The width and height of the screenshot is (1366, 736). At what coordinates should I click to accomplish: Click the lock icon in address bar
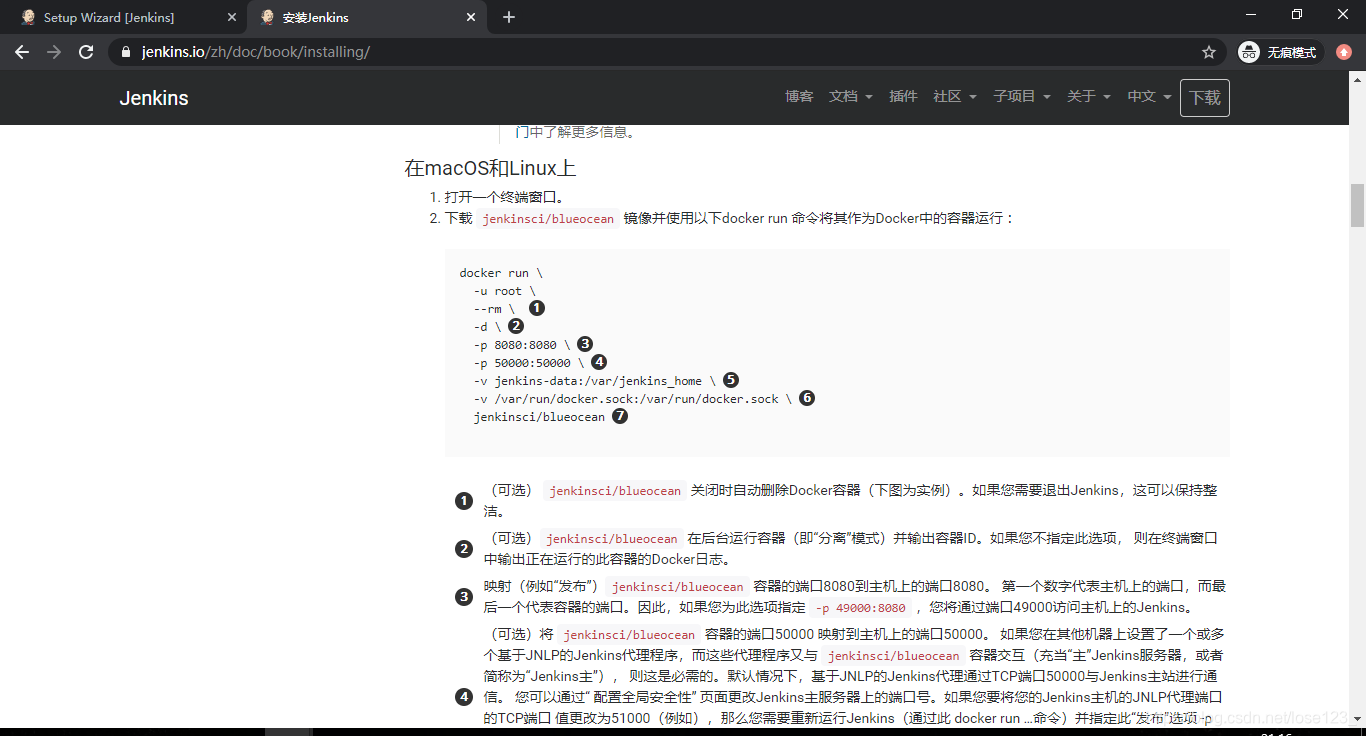click(x=126, y=52)
